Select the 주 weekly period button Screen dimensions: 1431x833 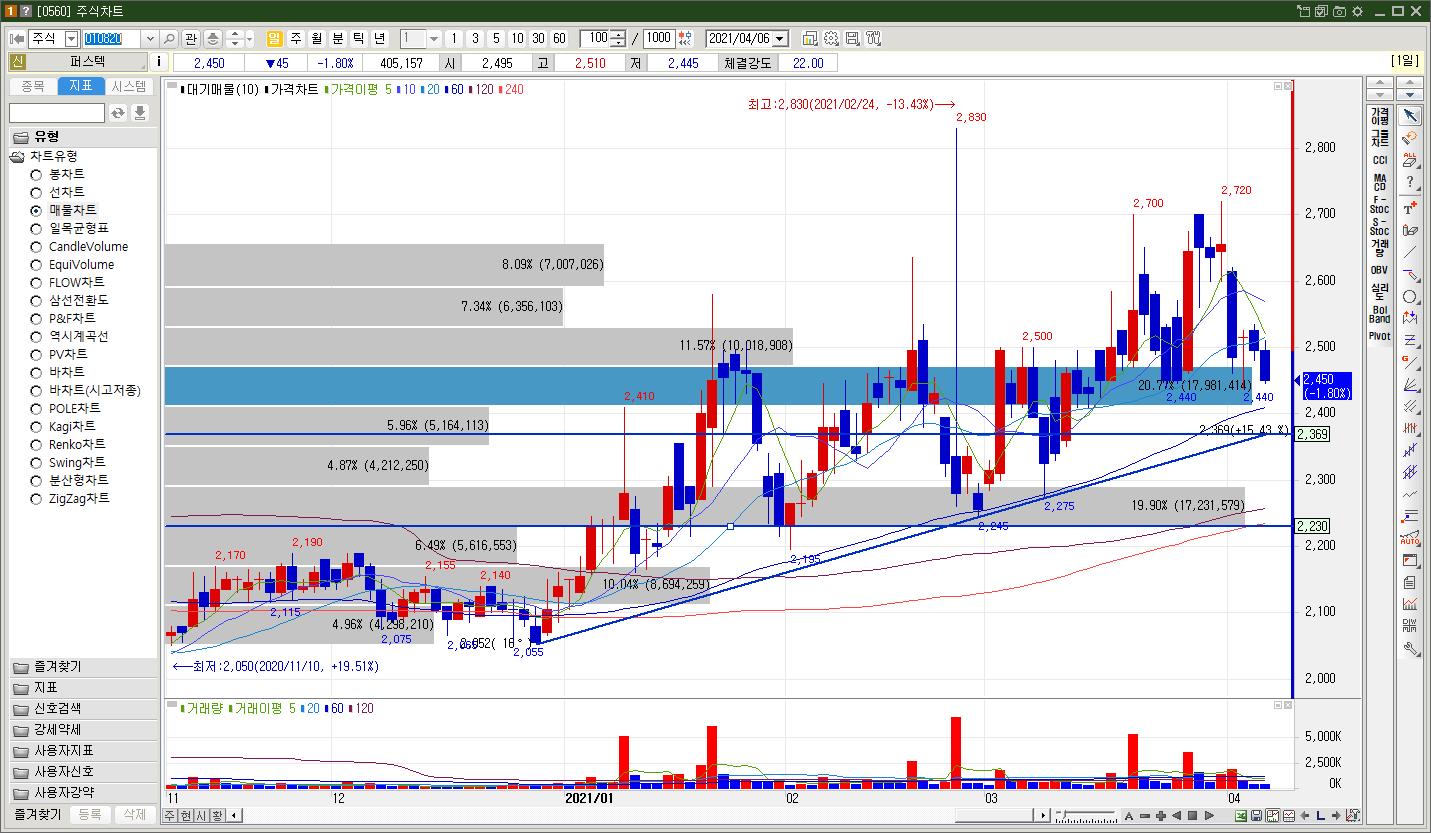(x=296, y=39)
